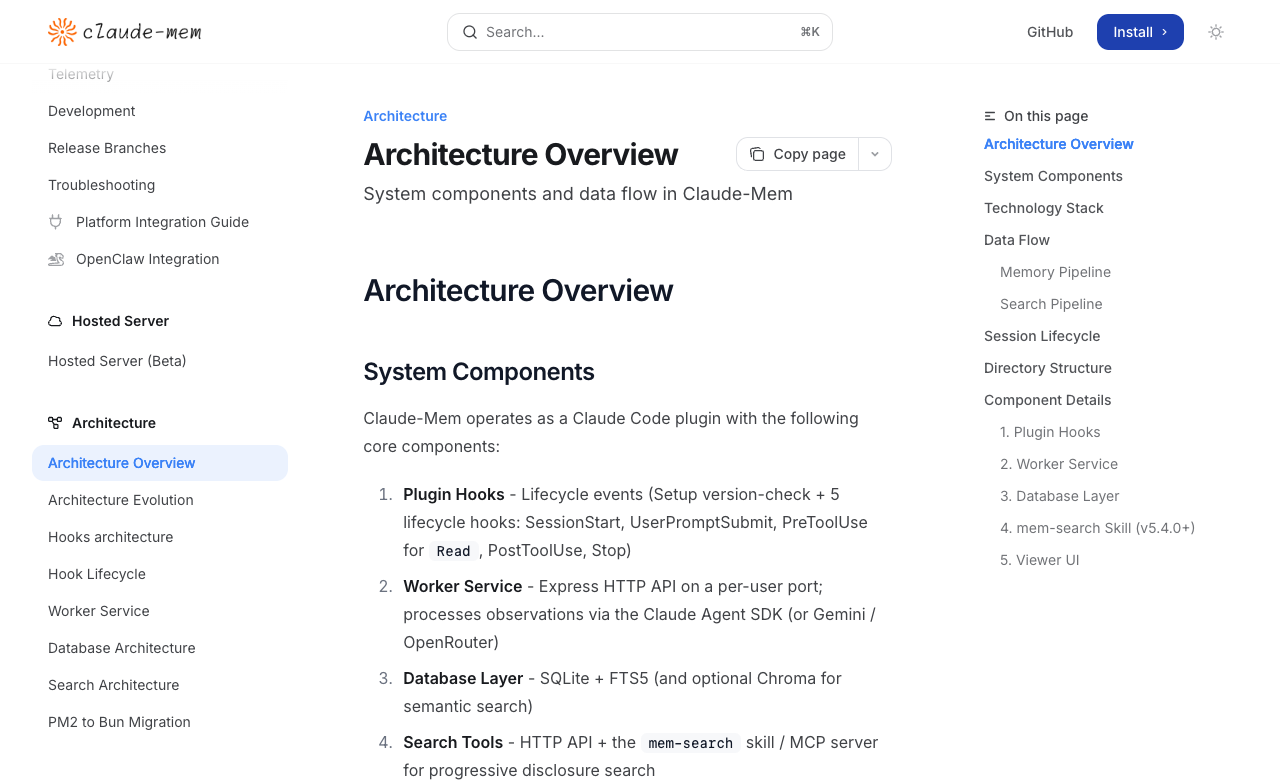Click the claude-mem sunburst logo

point(62,32)
